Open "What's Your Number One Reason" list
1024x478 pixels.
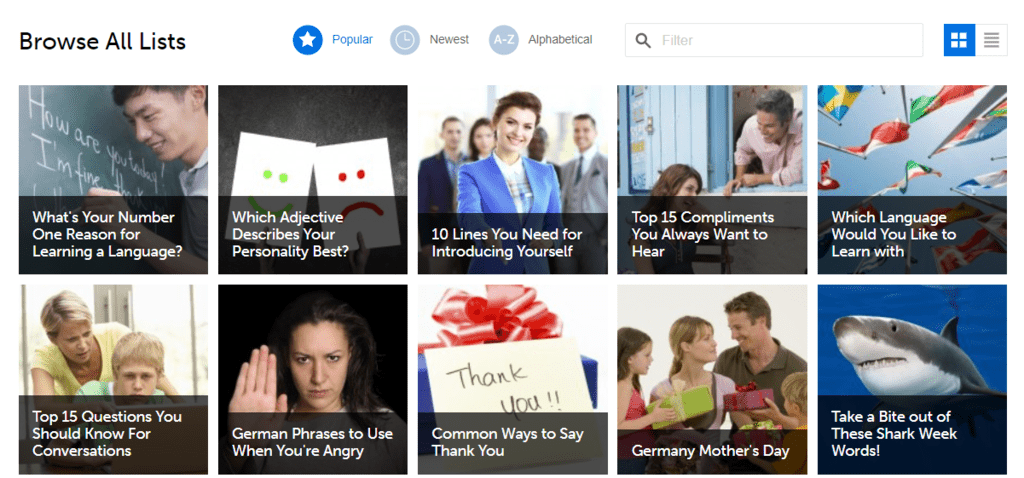[x=113, y=180]
